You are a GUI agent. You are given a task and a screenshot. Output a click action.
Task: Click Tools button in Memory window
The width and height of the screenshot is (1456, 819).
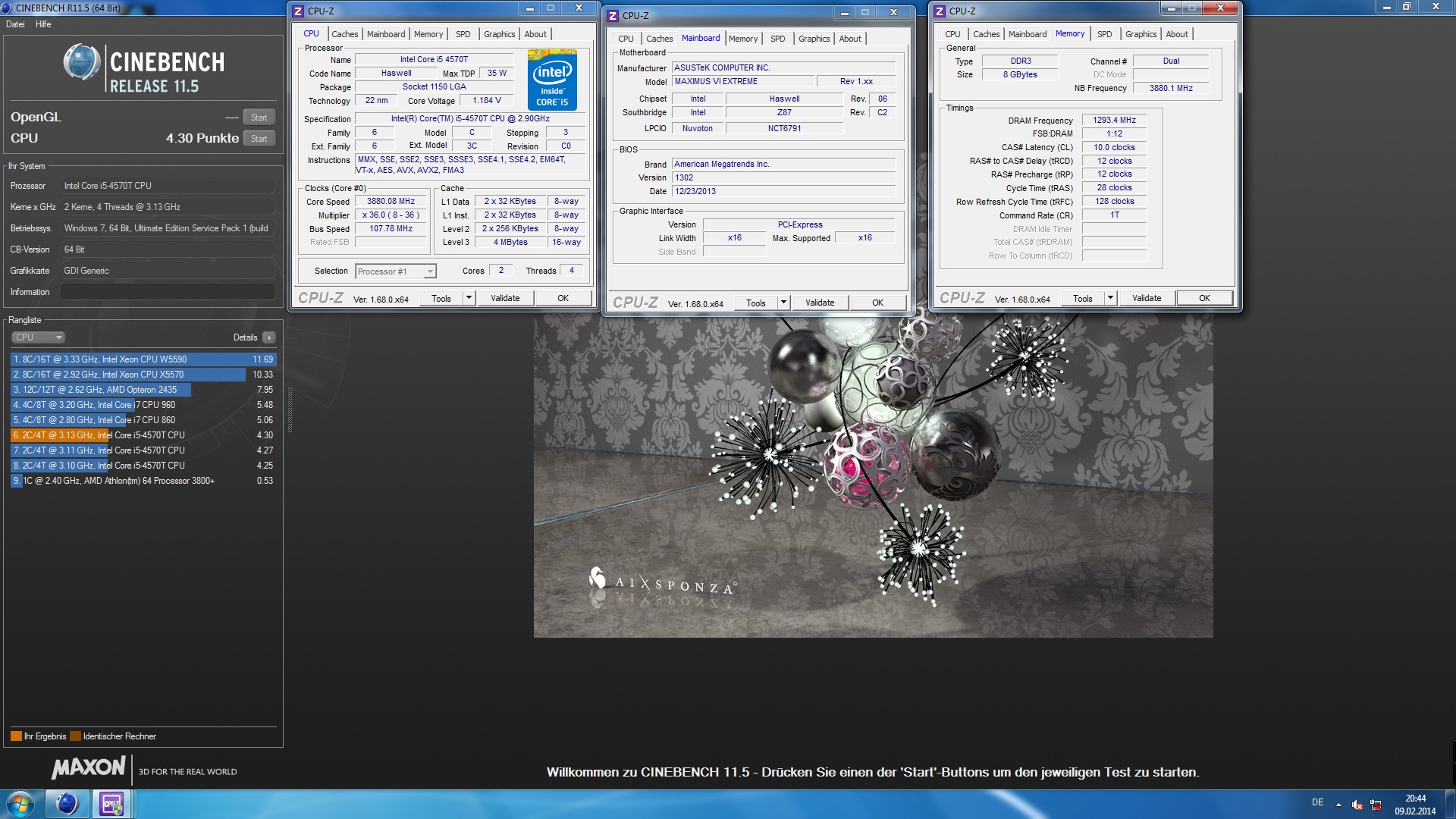pos(1083,298)
